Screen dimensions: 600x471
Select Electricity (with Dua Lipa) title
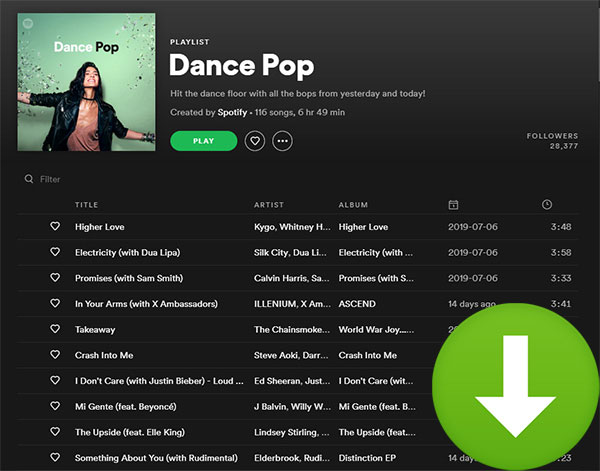(x=127, y=253)
